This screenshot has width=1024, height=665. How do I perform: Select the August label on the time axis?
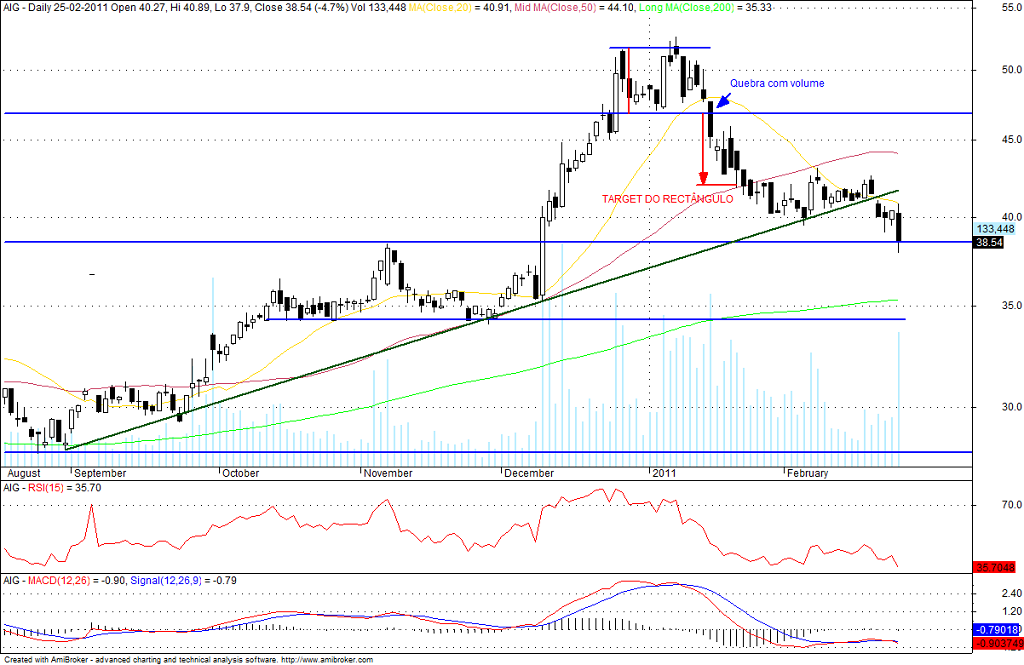(x=23, y=473)
